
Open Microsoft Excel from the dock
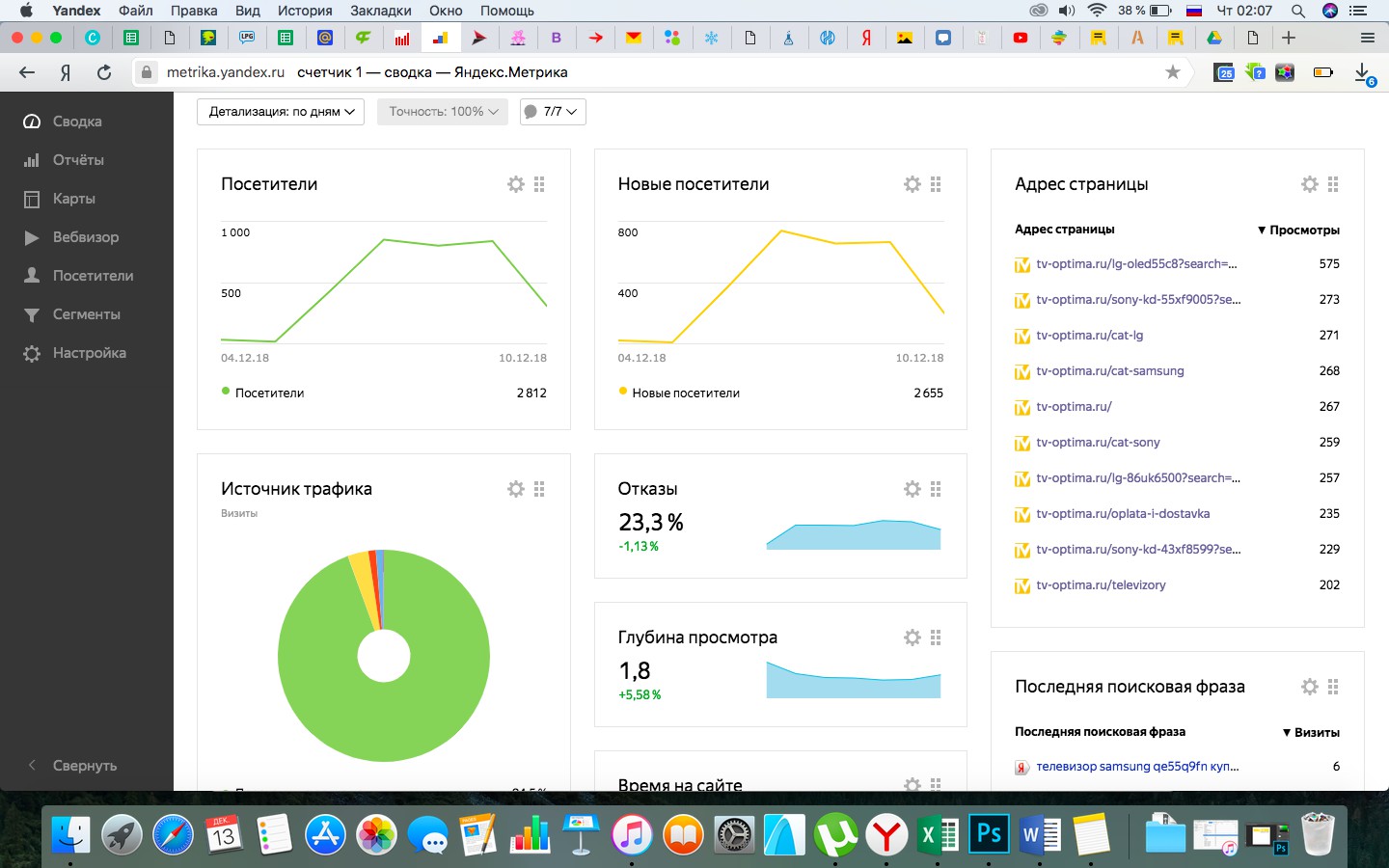(x=937, y=833)
